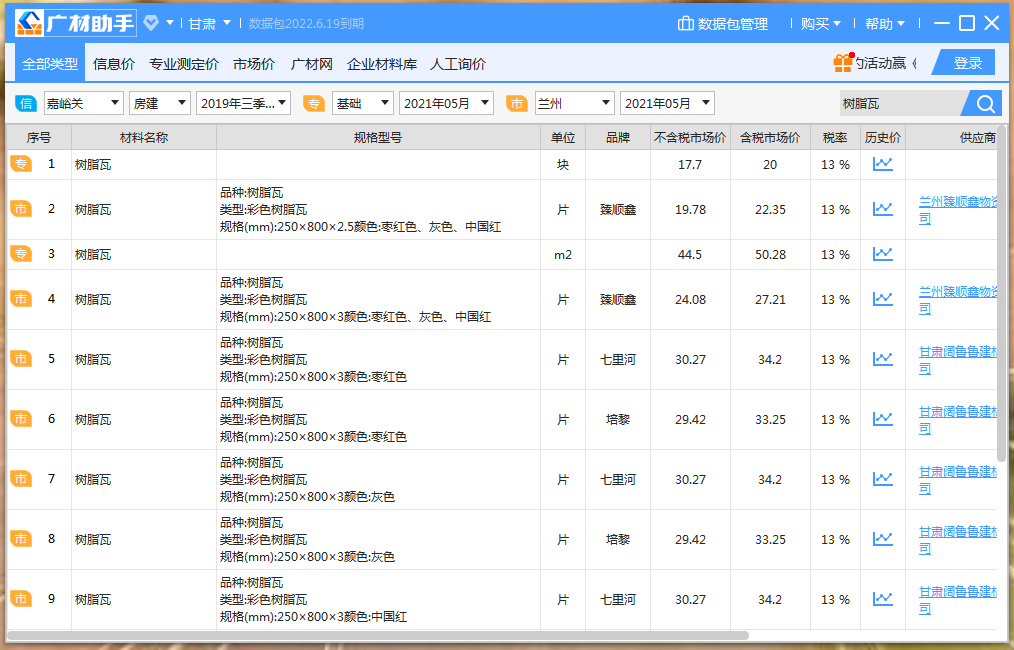1014x650 pixels.
Task: Open the 房建 category dropdown
Action: tap(160, 103)
